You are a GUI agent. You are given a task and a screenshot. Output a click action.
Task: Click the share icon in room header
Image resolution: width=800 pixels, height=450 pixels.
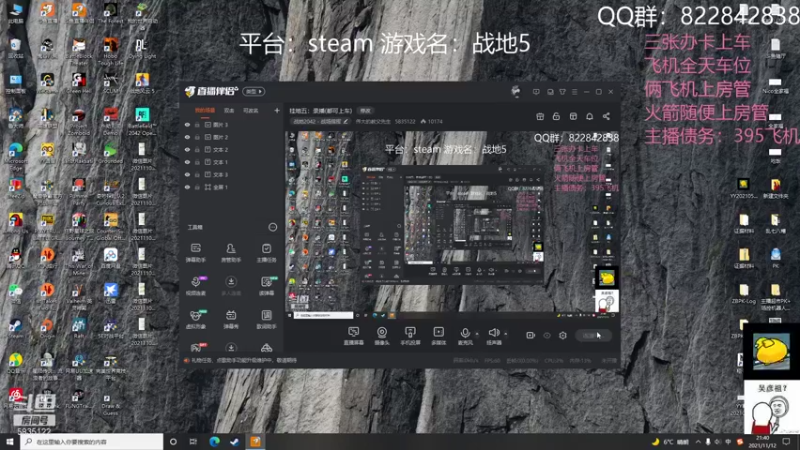point(606,116)
